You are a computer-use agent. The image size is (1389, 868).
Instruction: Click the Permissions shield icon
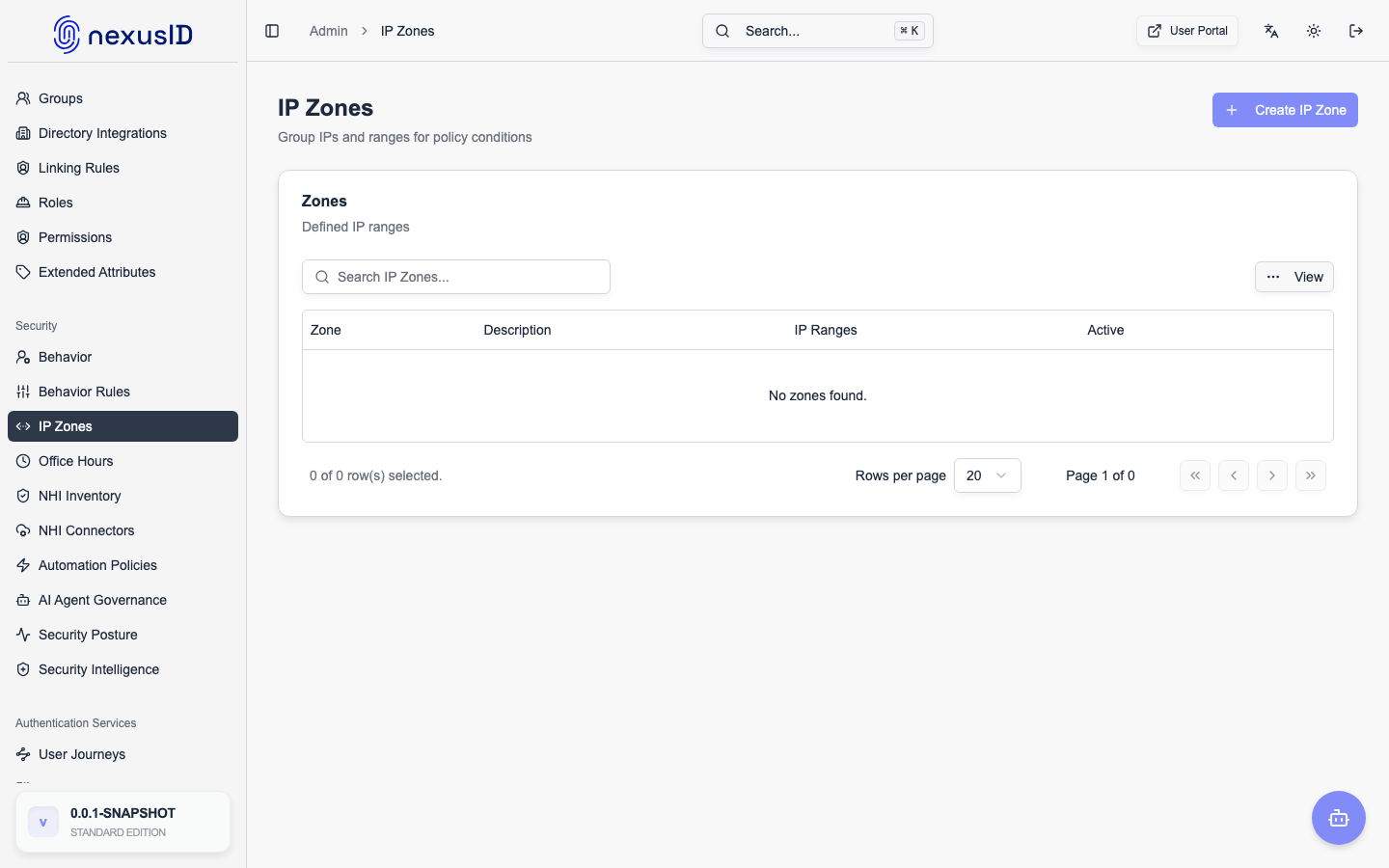(x=23, y=237)
